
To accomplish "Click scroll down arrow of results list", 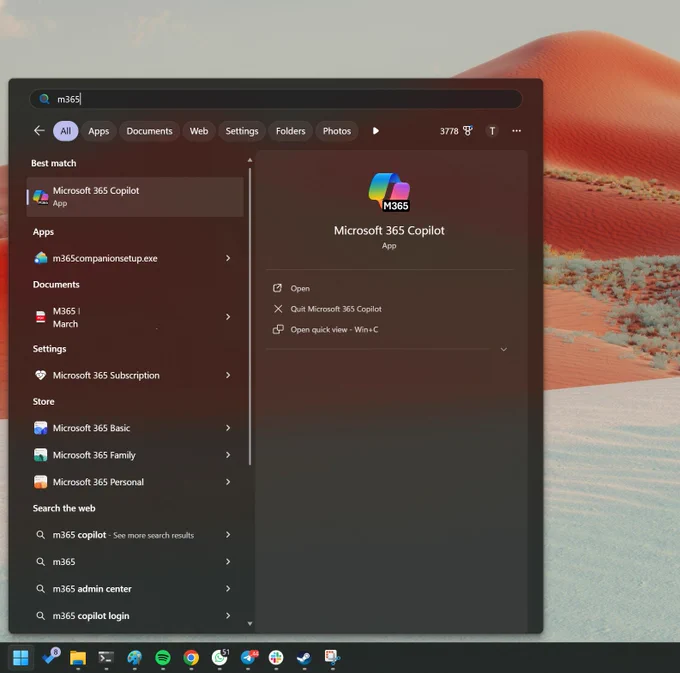I will 250,624.
